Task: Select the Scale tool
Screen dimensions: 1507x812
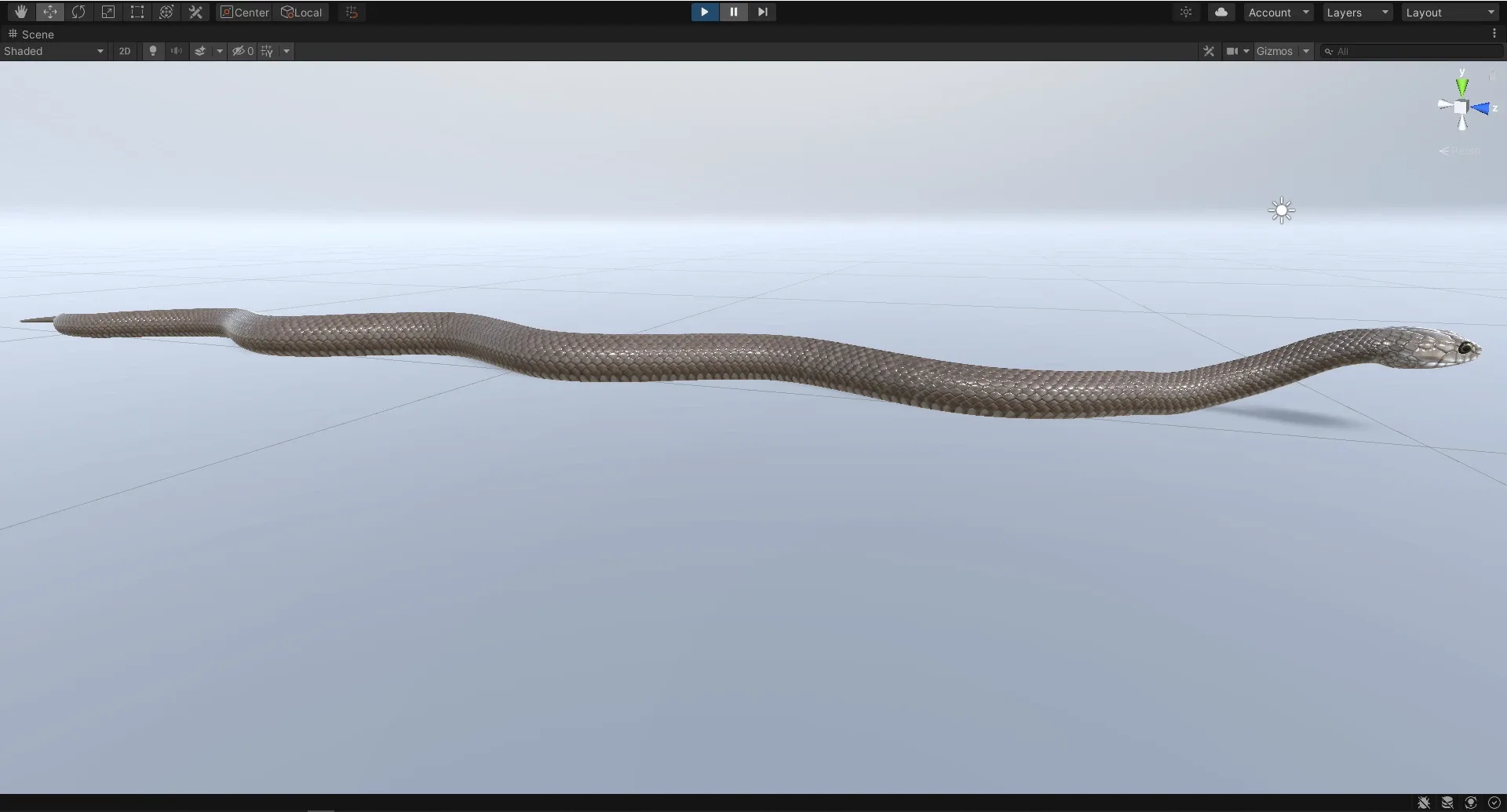Action: [108, 12]
